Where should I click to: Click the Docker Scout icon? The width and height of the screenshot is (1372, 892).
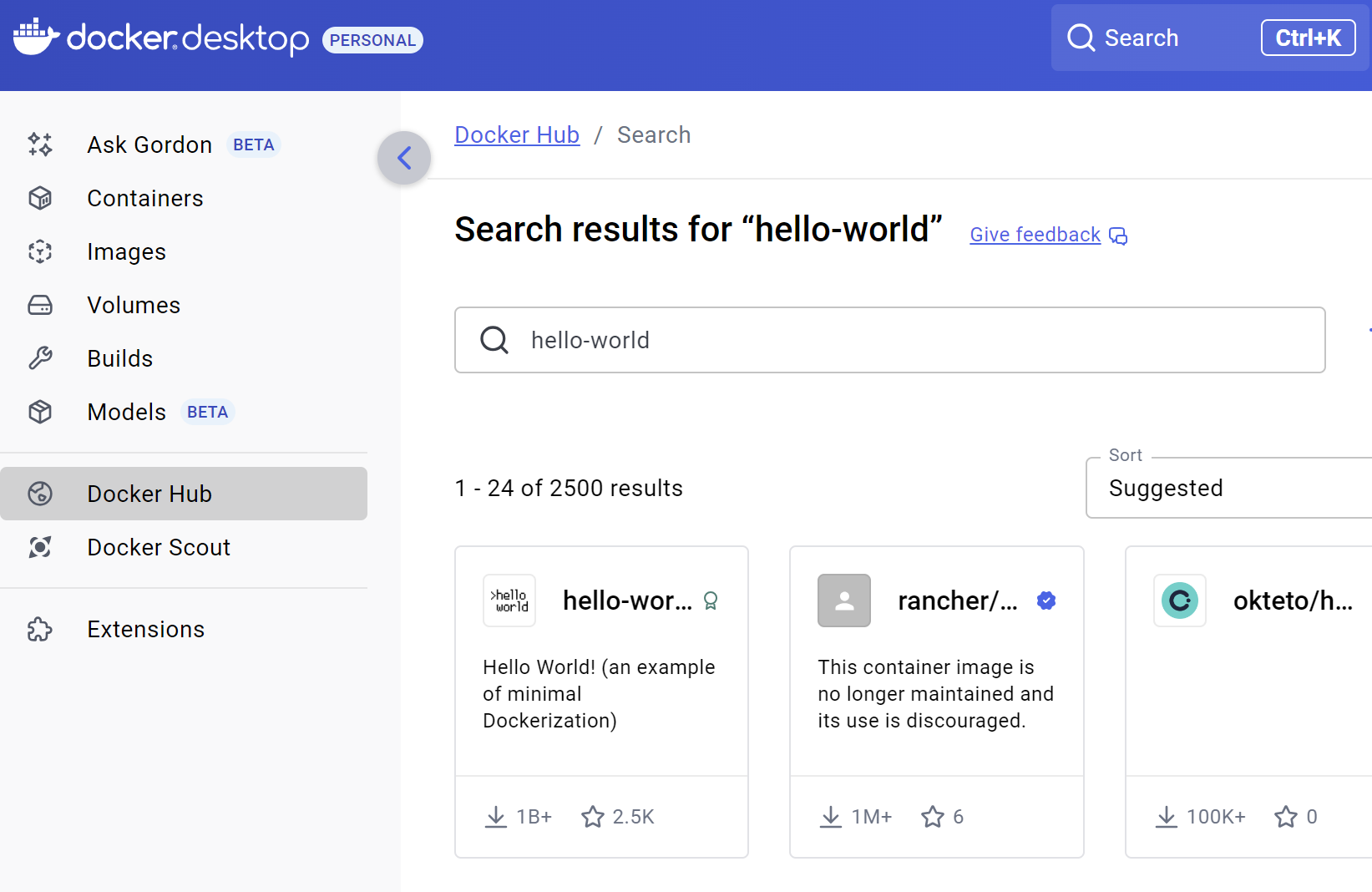coord(40,547)
